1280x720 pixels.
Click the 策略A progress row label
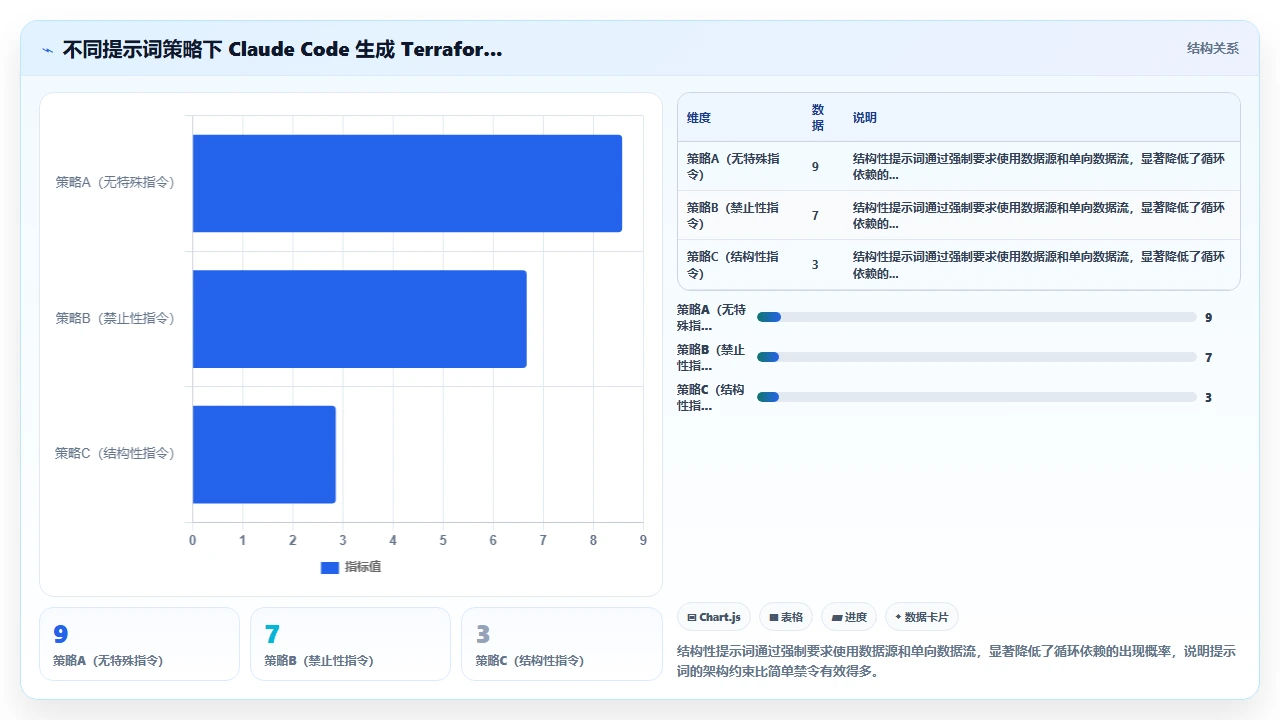click(x=712, y=317)
